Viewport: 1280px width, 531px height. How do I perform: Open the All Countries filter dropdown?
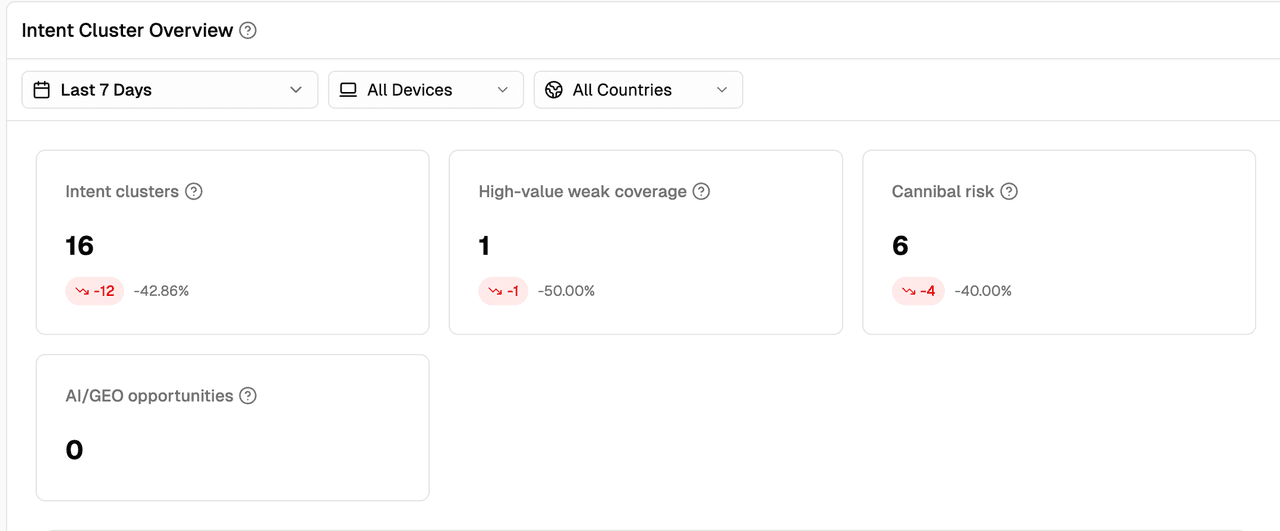click(638, 90)
